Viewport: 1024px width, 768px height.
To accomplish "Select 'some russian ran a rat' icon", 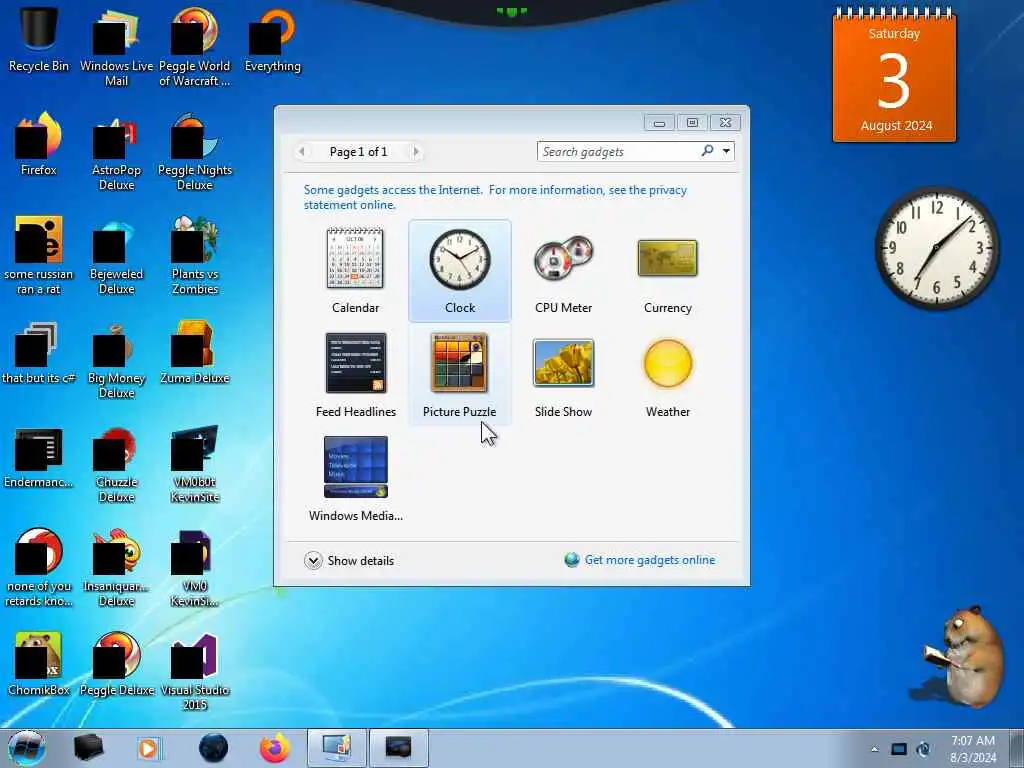I will [x=39, y=255].
